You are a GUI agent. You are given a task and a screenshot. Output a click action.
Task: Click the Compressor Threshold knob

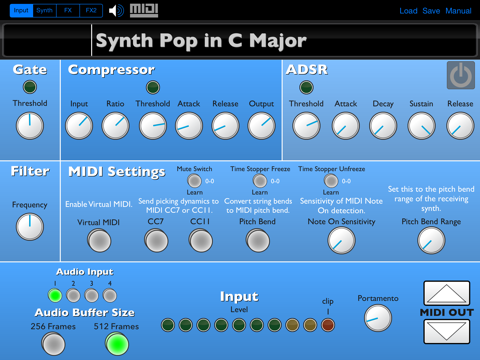(x=153, y=126)
